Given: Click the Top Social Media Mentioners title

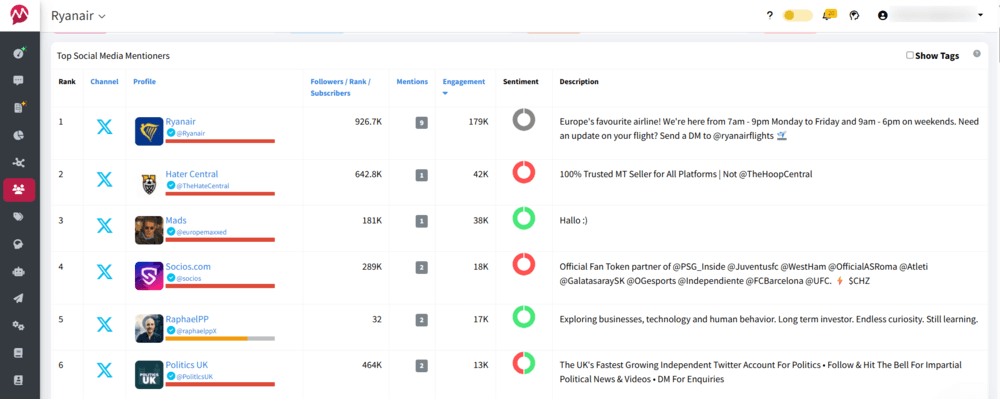Looking at the screenshot, I should click(x=113, y=56).
